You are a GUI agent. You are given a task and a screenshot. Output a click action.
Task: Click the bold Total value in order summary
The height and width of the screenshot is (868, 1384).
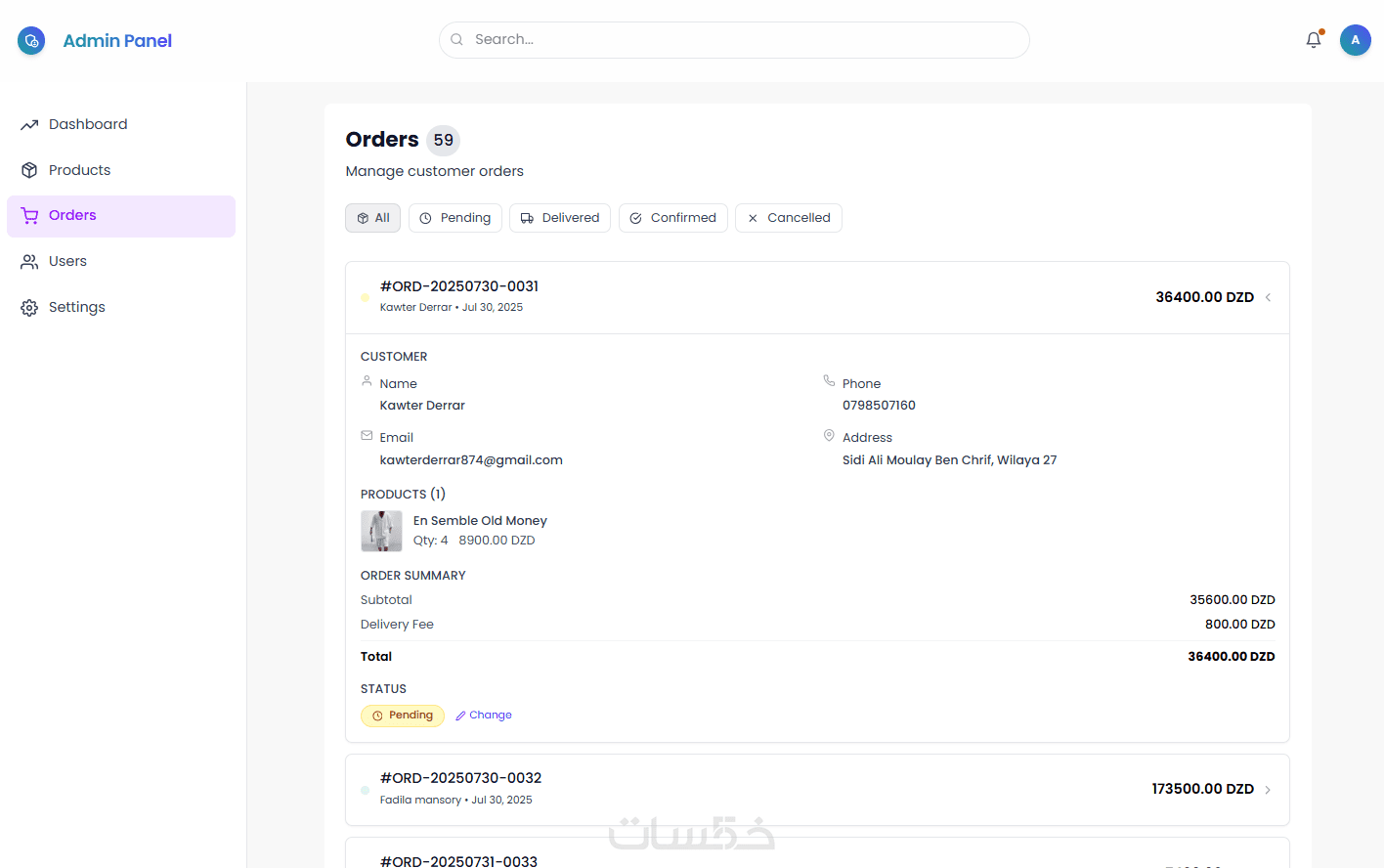1231,657
